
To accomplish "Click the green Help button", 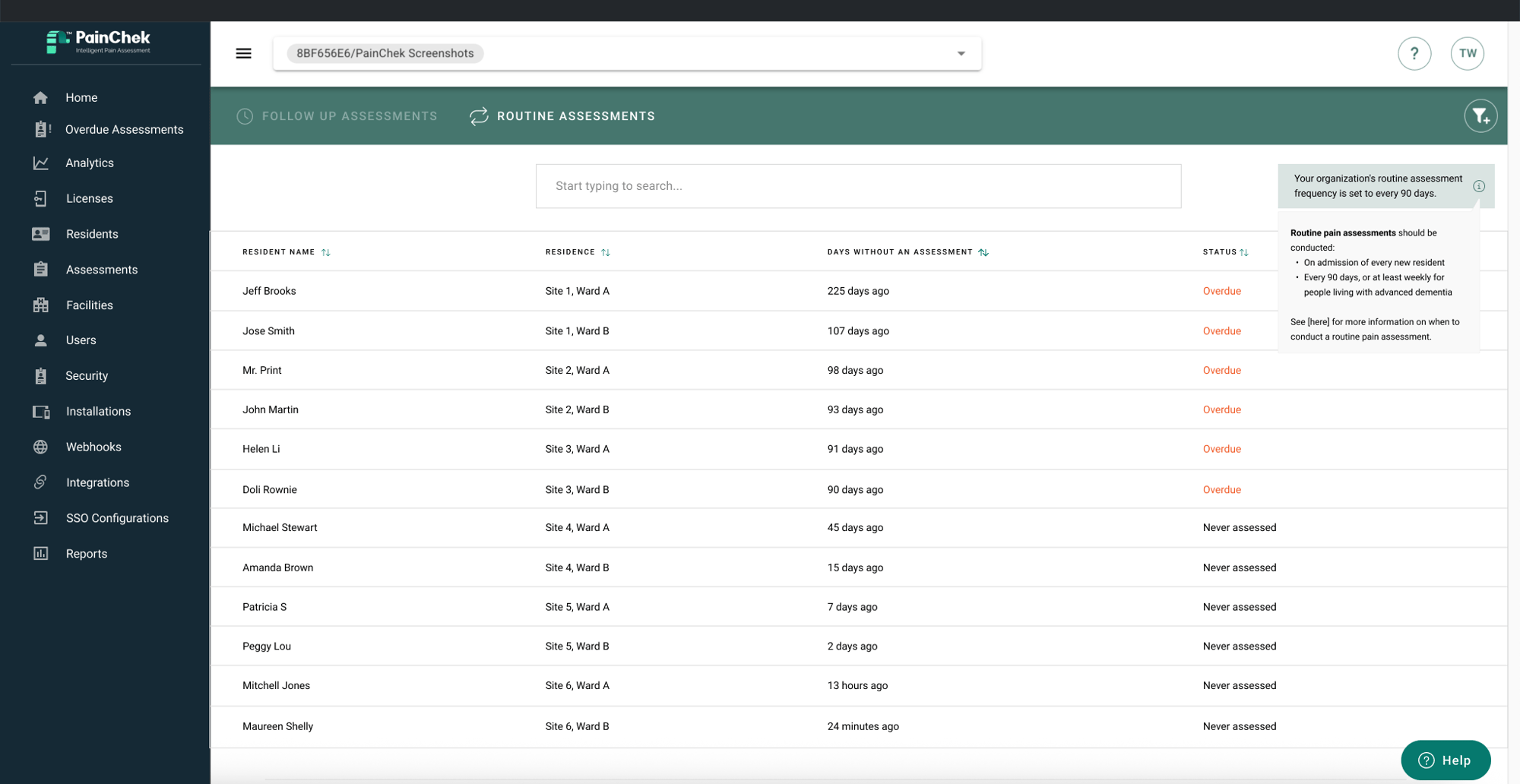I will click(x=1446, y=760).
